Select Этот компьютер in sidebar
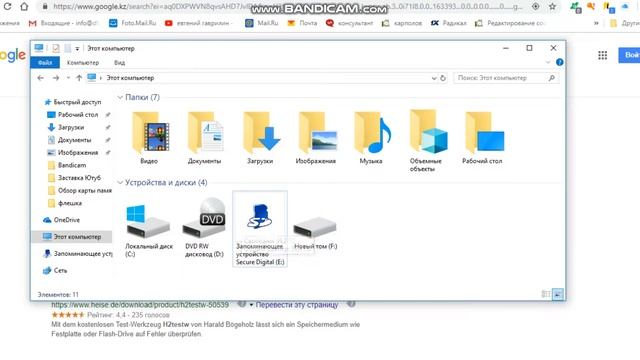The image size is (640, 360). [72, 237]
